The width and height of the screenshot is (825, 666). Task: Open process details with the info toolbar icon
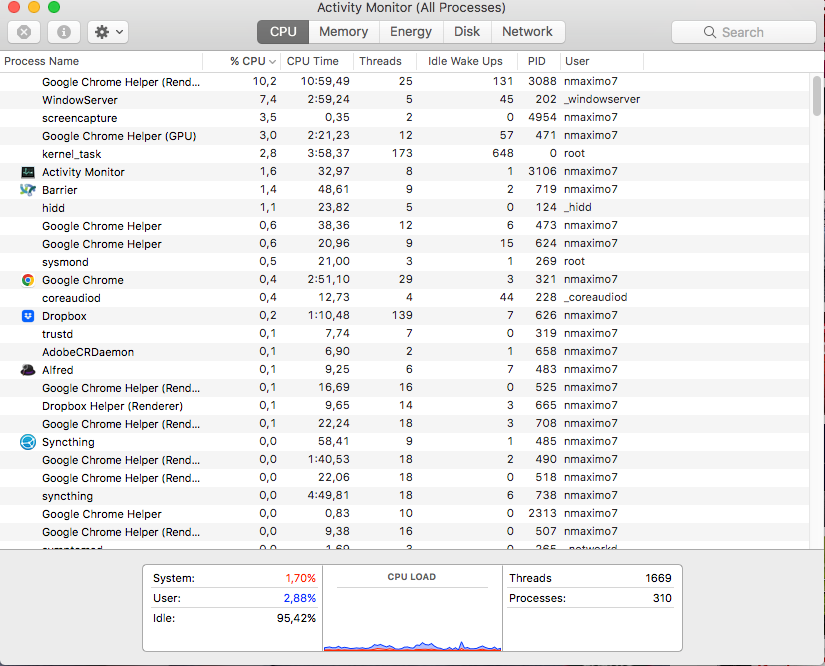(66, 31)
